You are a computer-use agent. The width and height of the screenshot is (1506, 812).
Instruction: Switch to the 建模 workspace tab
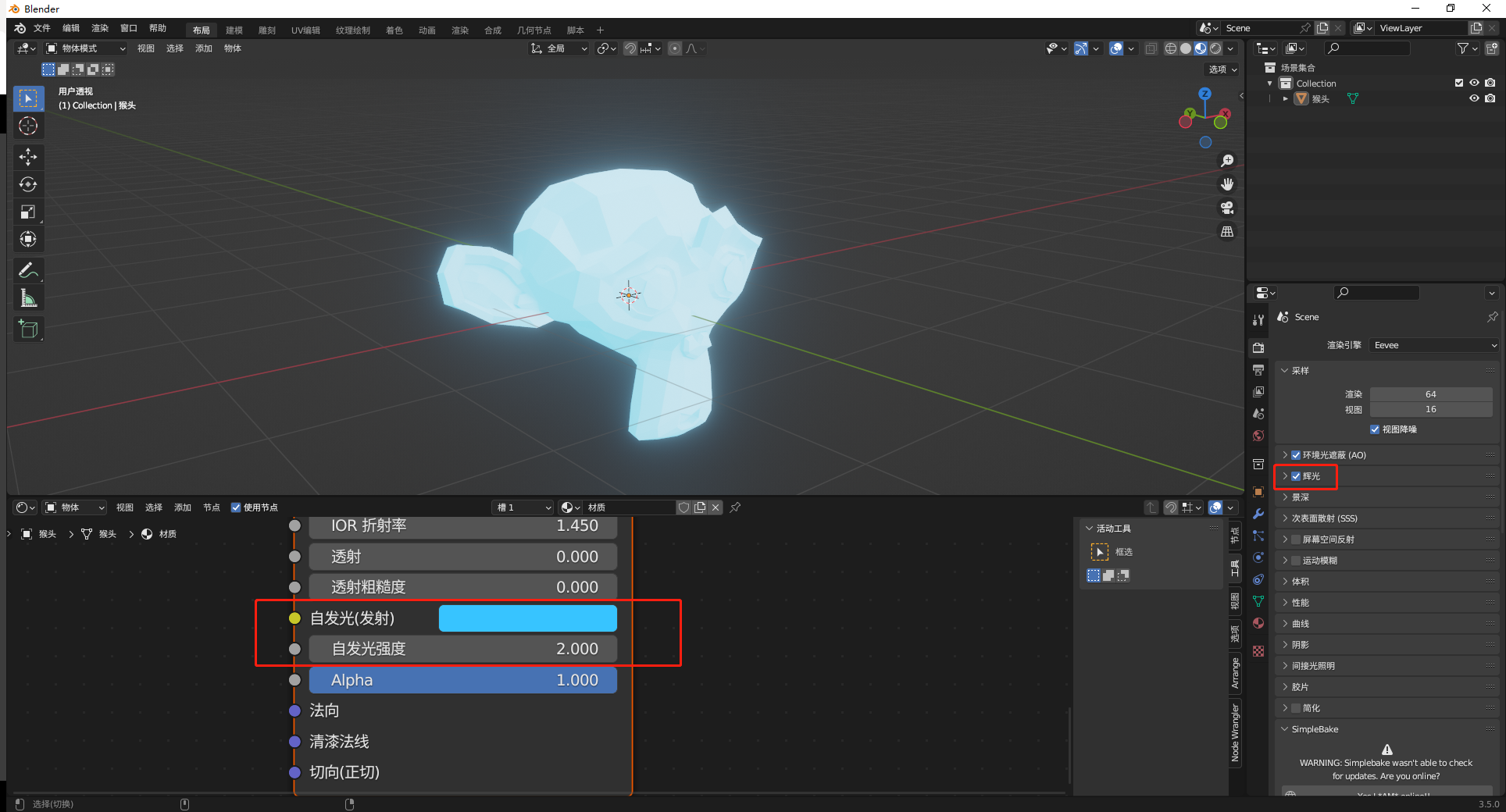(x=234, y=30)
